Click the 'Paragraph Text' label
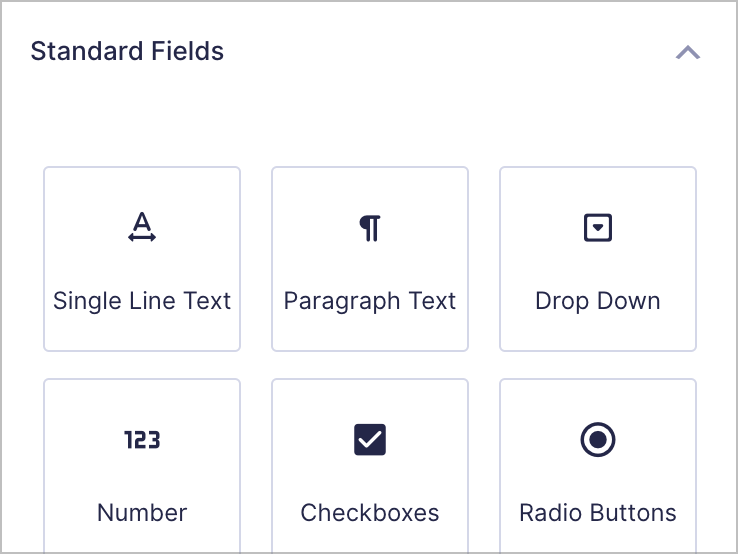Viewport: 738px width, 554px height. pos(370,301)
